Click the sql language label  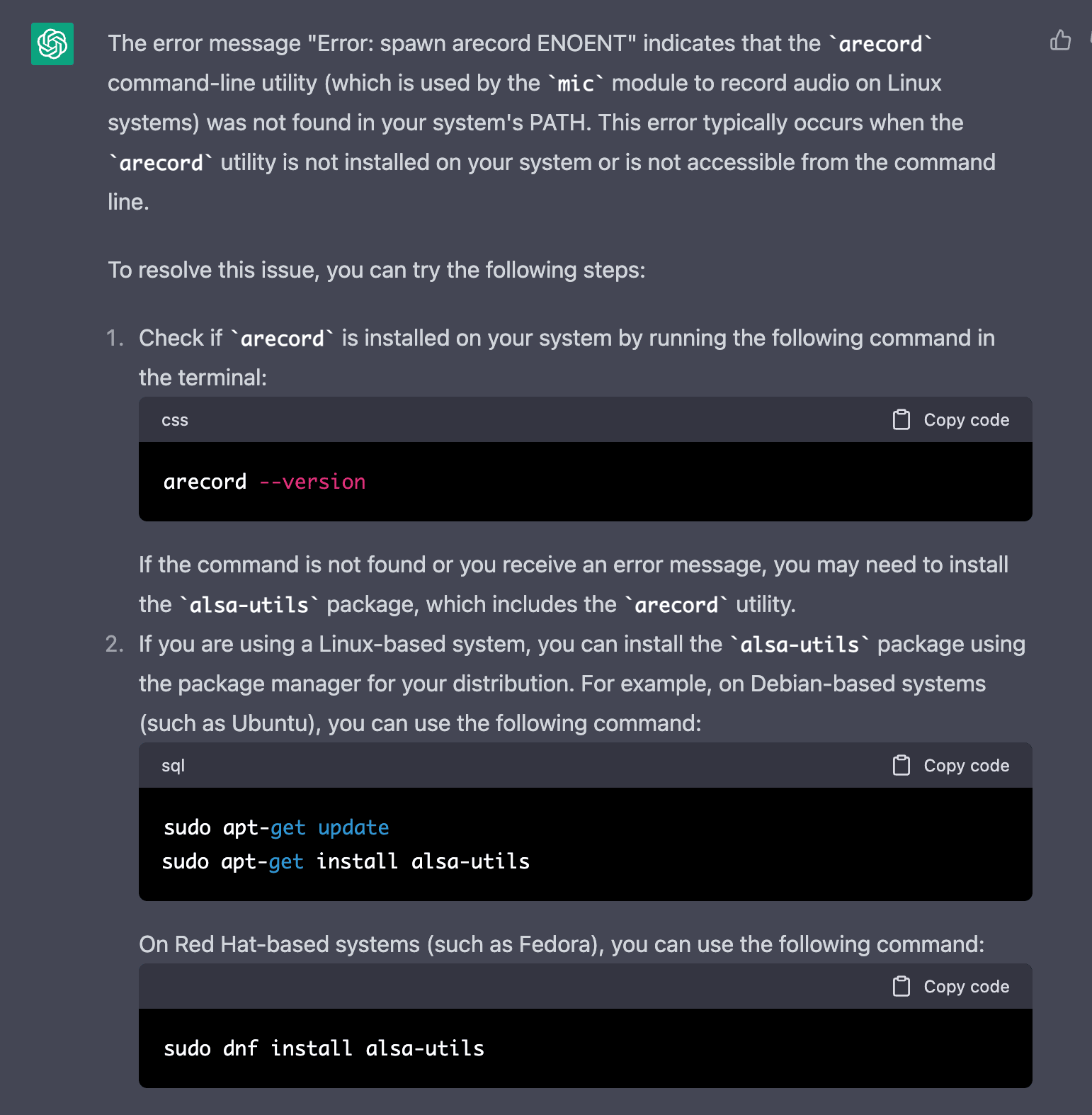[x=172, y=765]
